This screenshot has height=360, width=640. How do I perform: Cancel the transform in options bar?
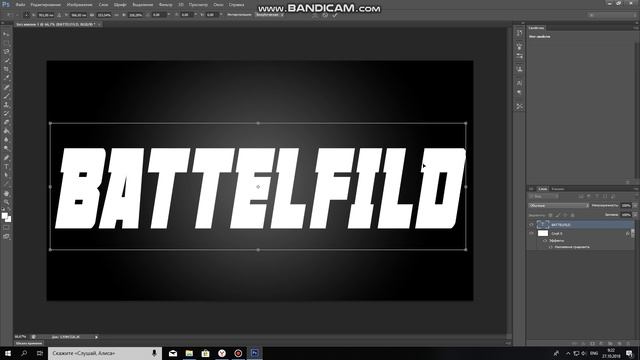(x=325, y=15)
